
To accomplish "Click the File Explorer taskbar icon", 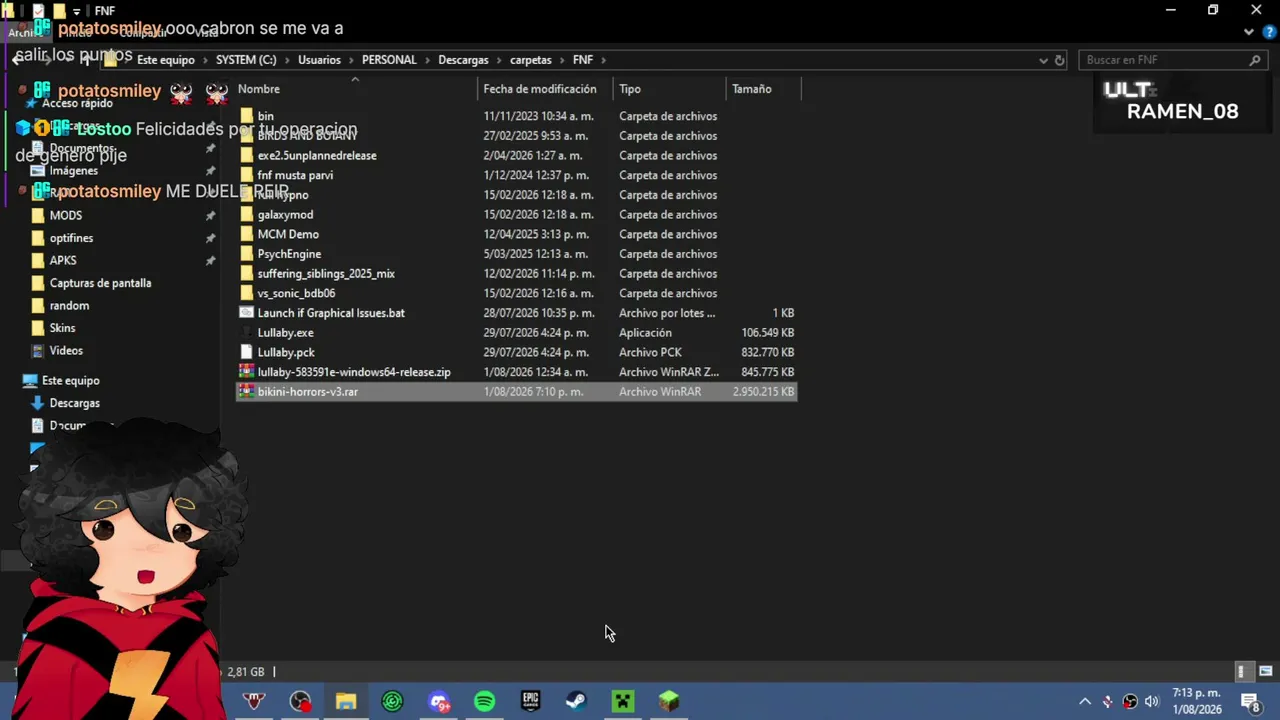I will tap(346, 701).
